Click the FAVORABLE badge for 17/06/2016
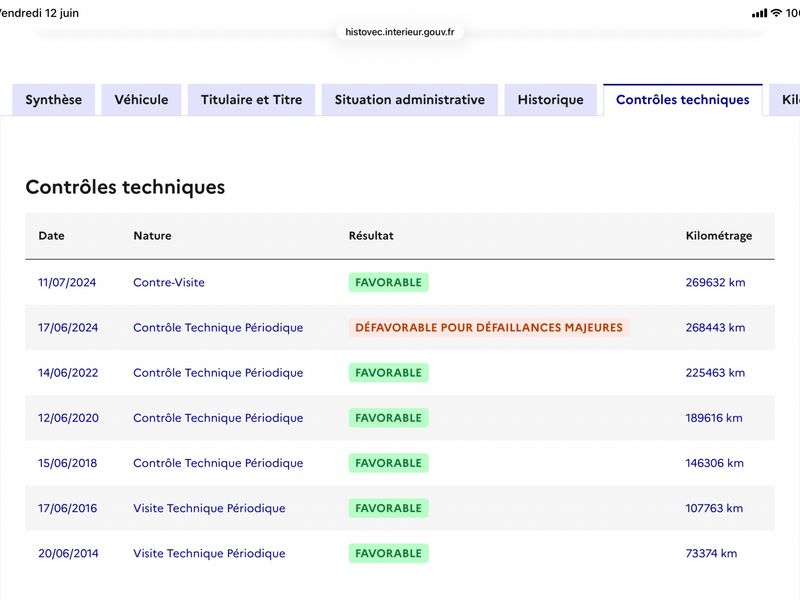This screenshot has height=600, width=800. point(388,508)
